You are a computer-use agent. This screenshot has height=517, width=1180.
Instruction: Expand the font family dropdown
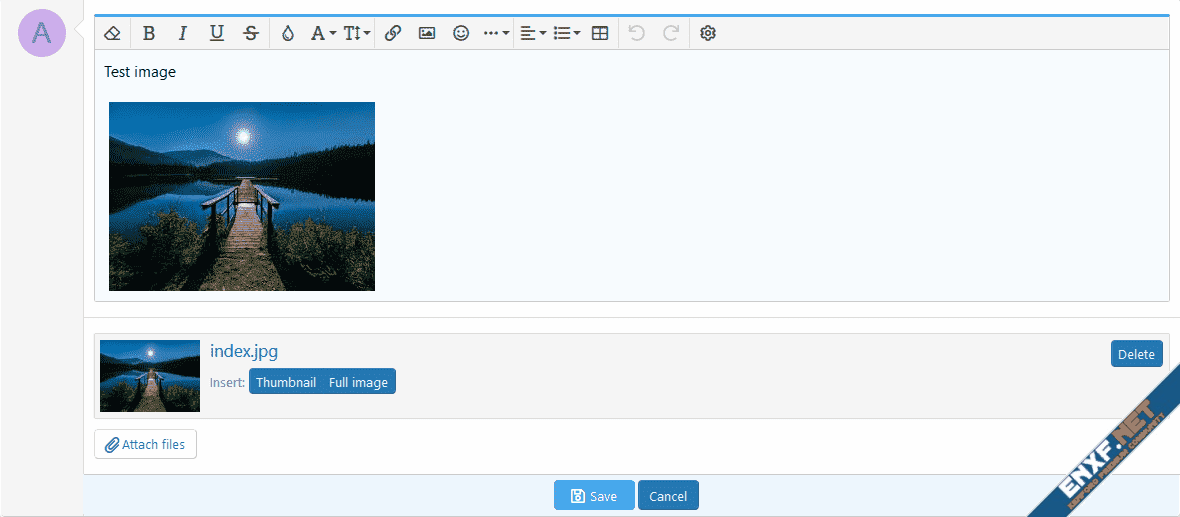coord(323,33)
